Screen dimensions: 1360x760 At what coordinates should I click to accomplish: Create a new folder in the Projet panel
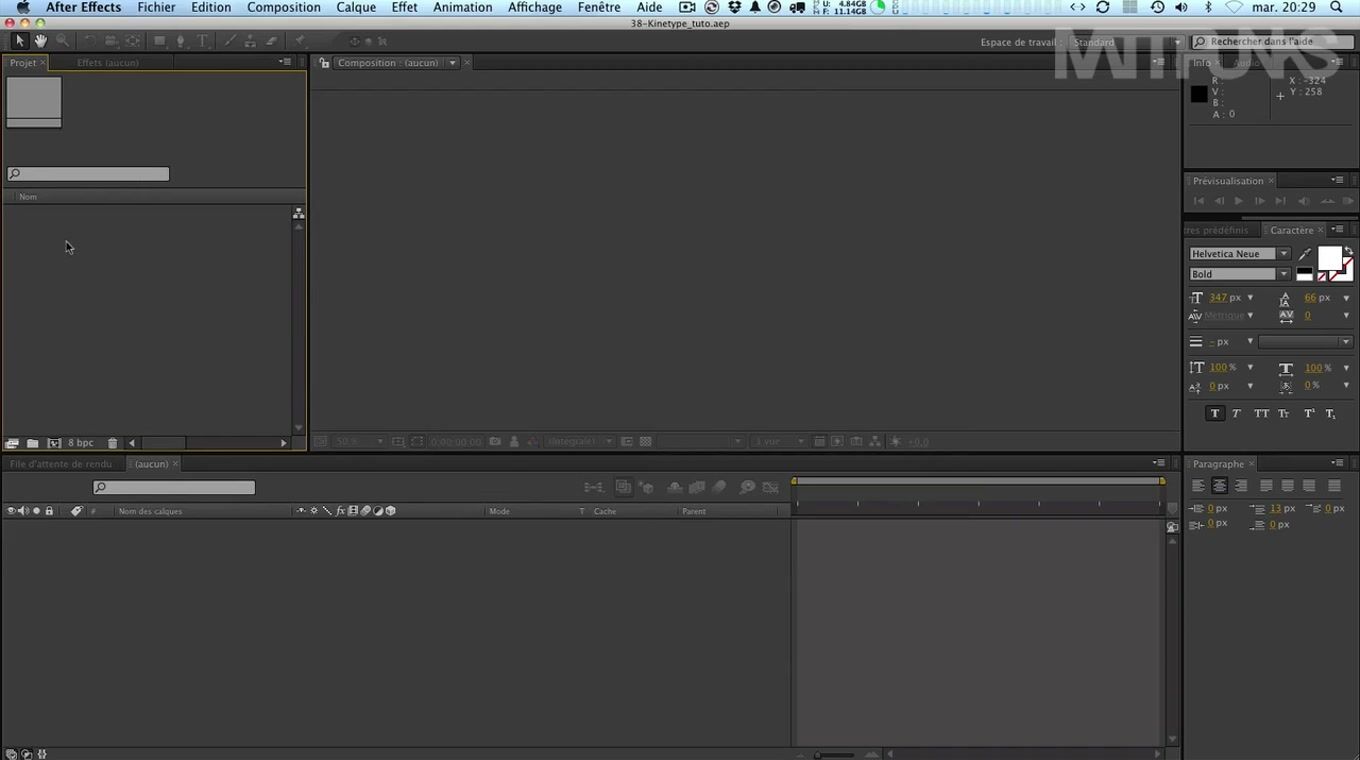tap(33, 443)
